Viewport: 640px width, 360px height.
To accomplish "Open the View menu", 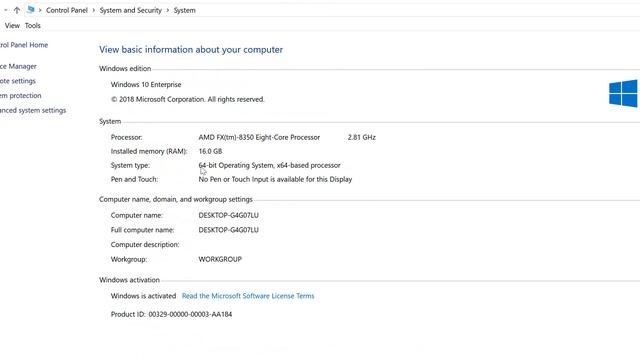I will (x=12, y=25).
